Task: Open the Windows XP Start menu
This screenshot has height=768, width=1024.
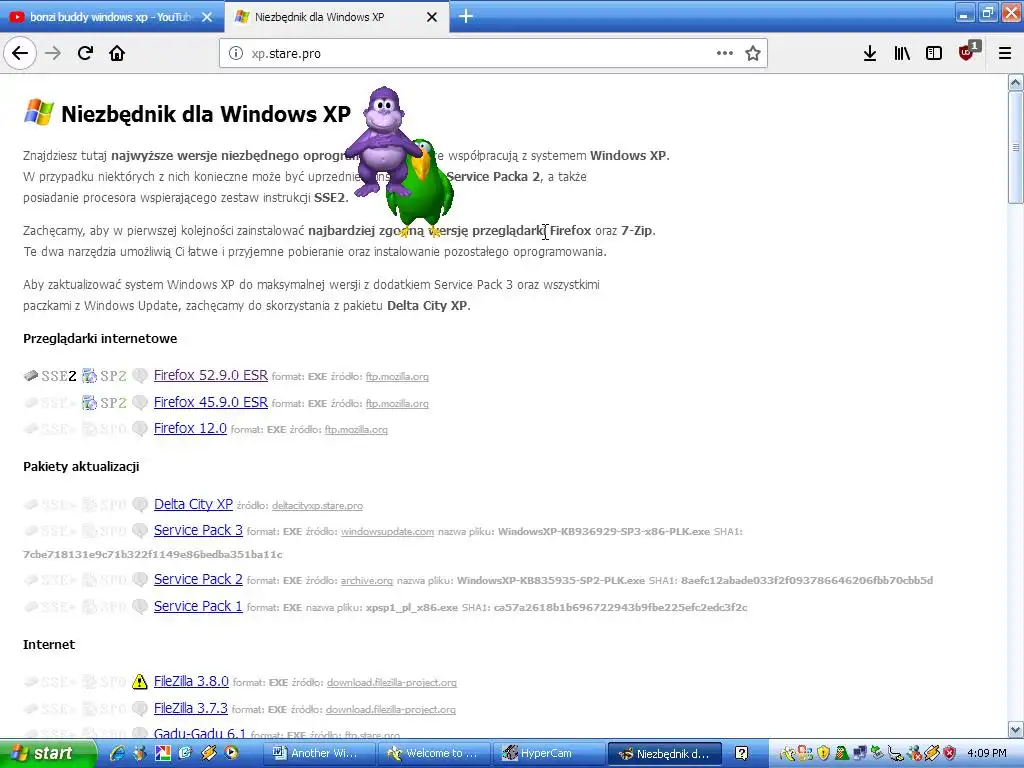Action: 48,753
